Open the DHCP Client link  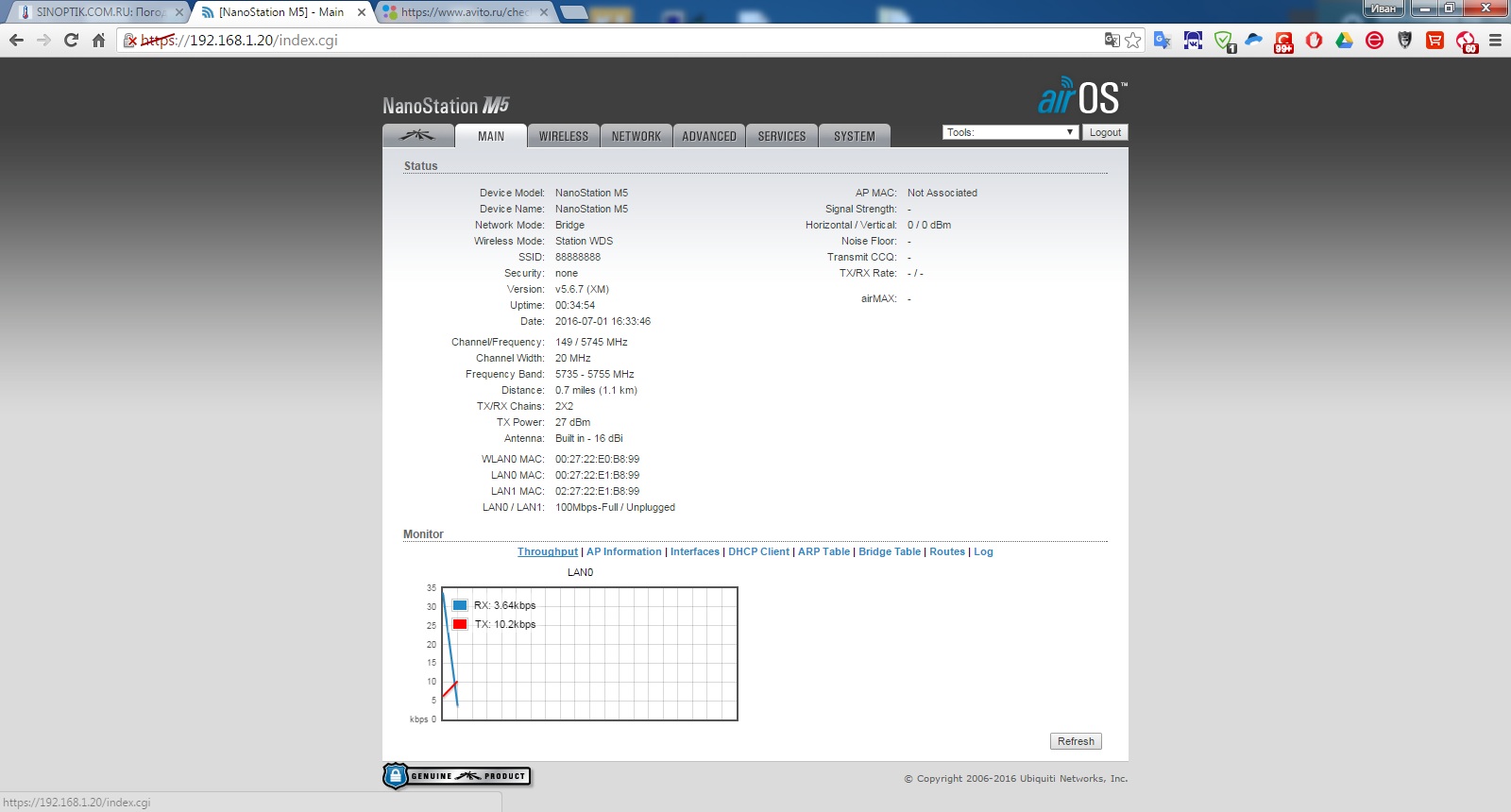(x=758, y=551)
